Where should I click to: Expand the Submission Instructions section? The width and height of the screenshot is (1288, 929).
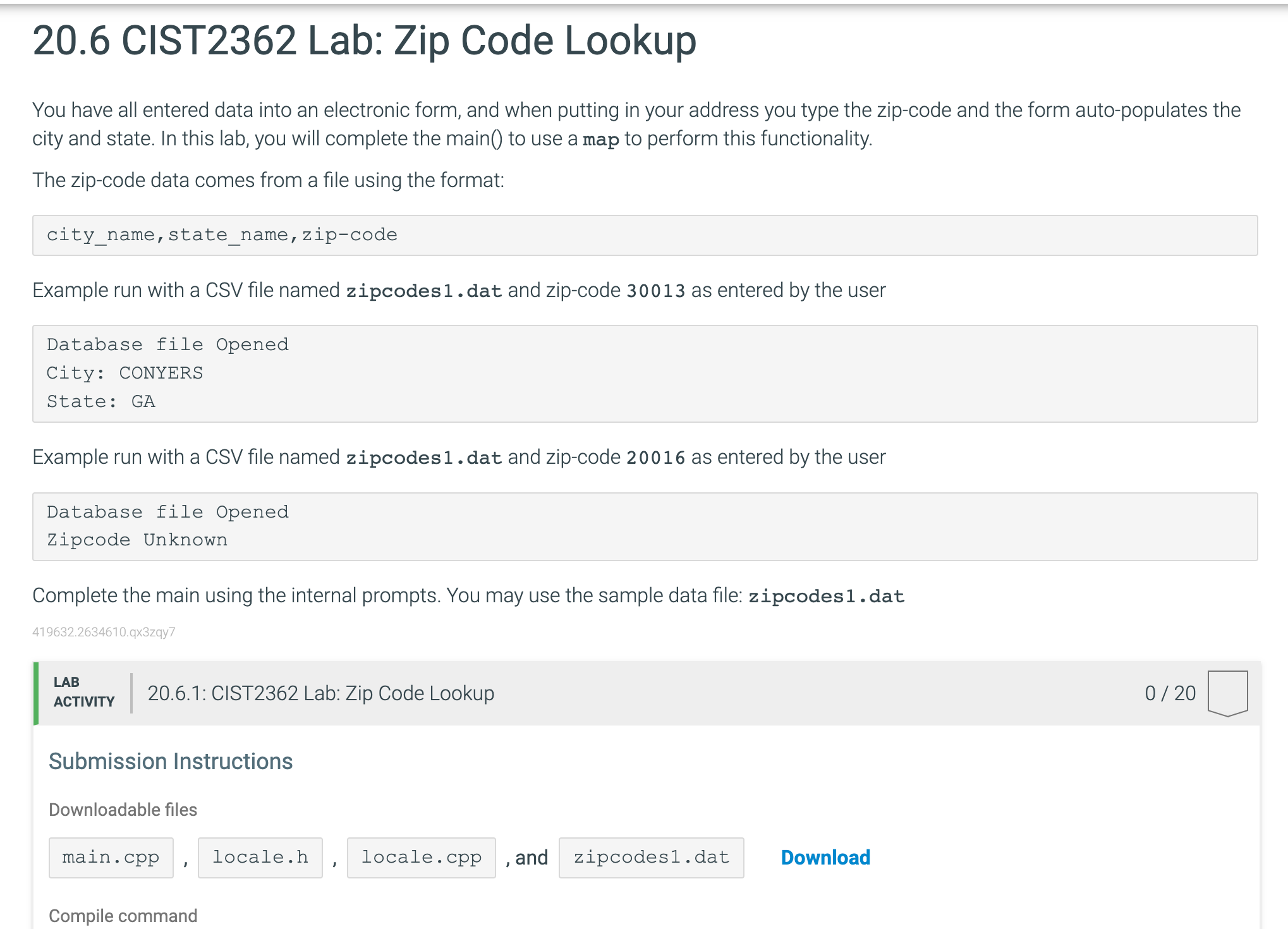pyautogui.click(x=171, y=760)
